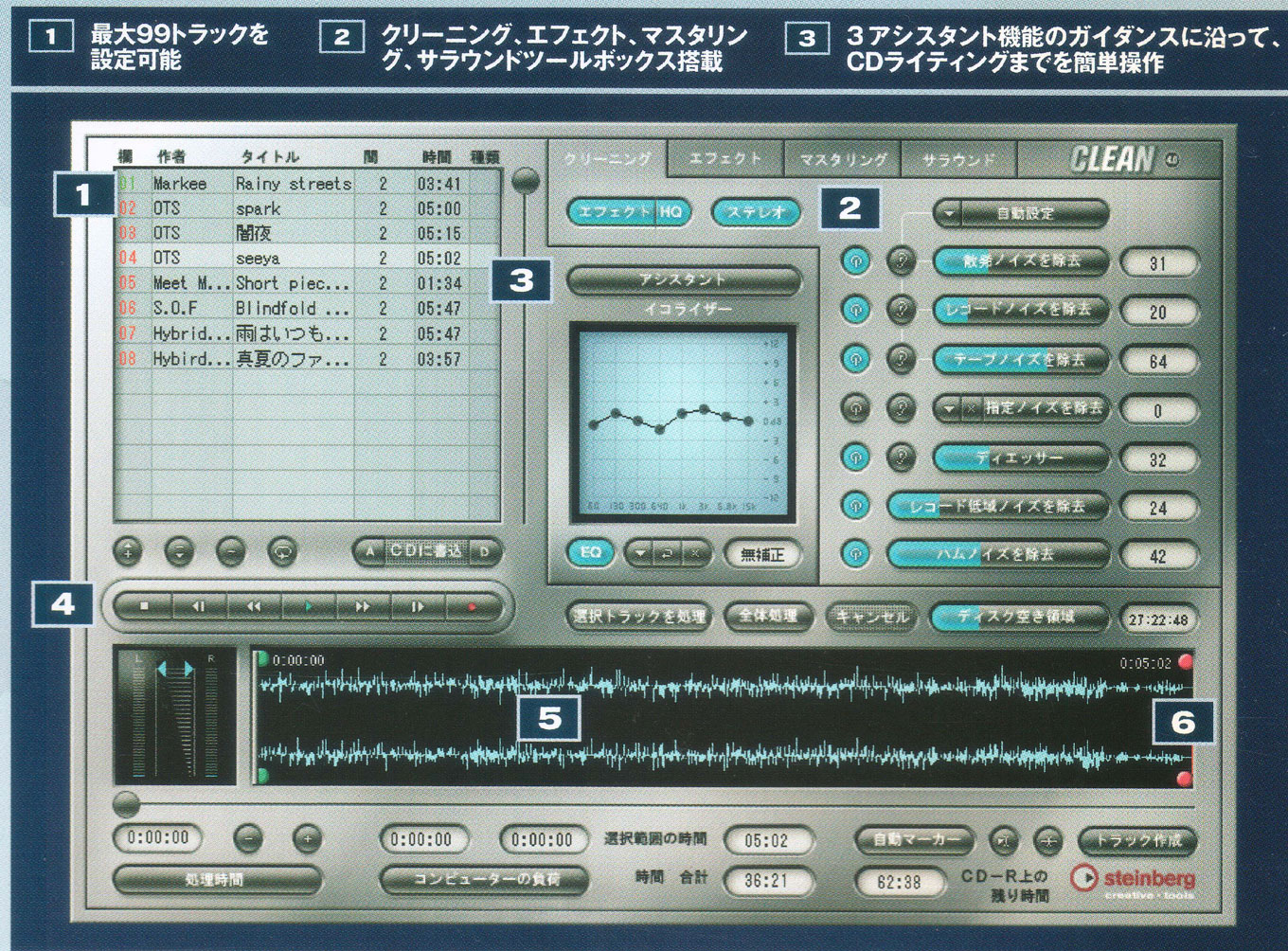This screenshot has width=1288, height=951.
Task: Open the 自動設定 dropdown arrow
Action: click(949, 214)
